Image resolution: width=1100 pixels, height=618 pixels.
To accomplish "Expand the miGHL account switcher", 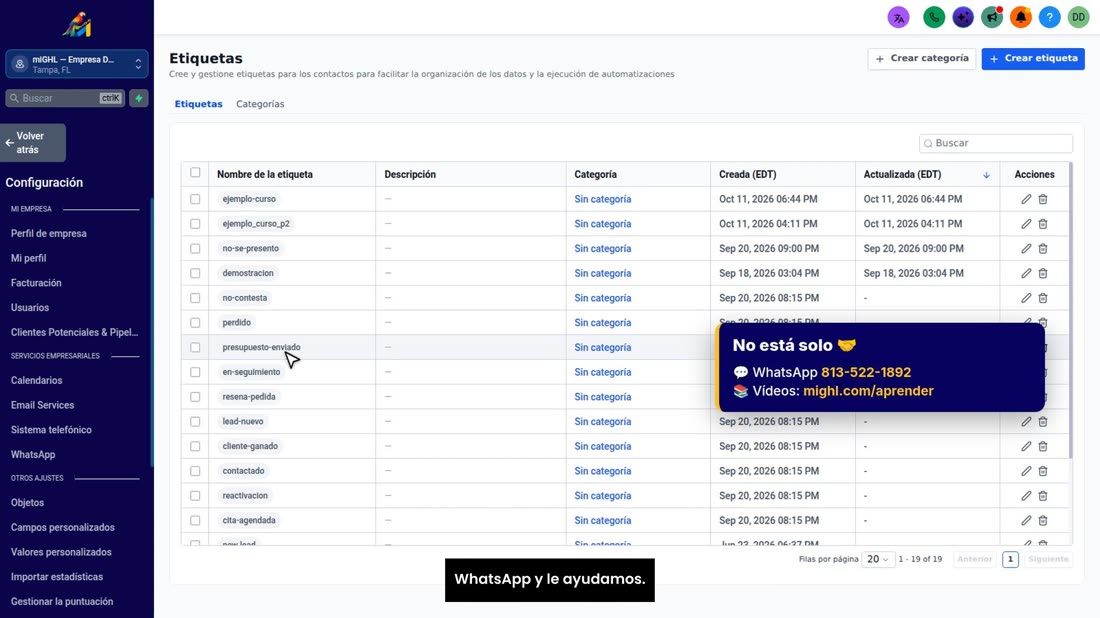I will 76,64.
